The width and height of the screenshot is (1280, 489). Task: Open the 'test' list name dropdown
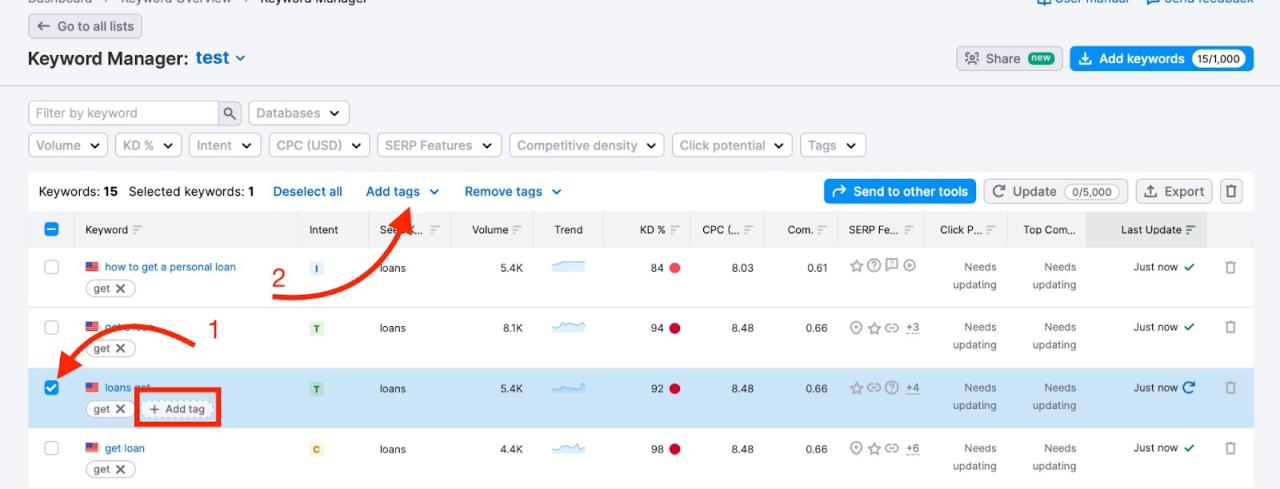221,58
